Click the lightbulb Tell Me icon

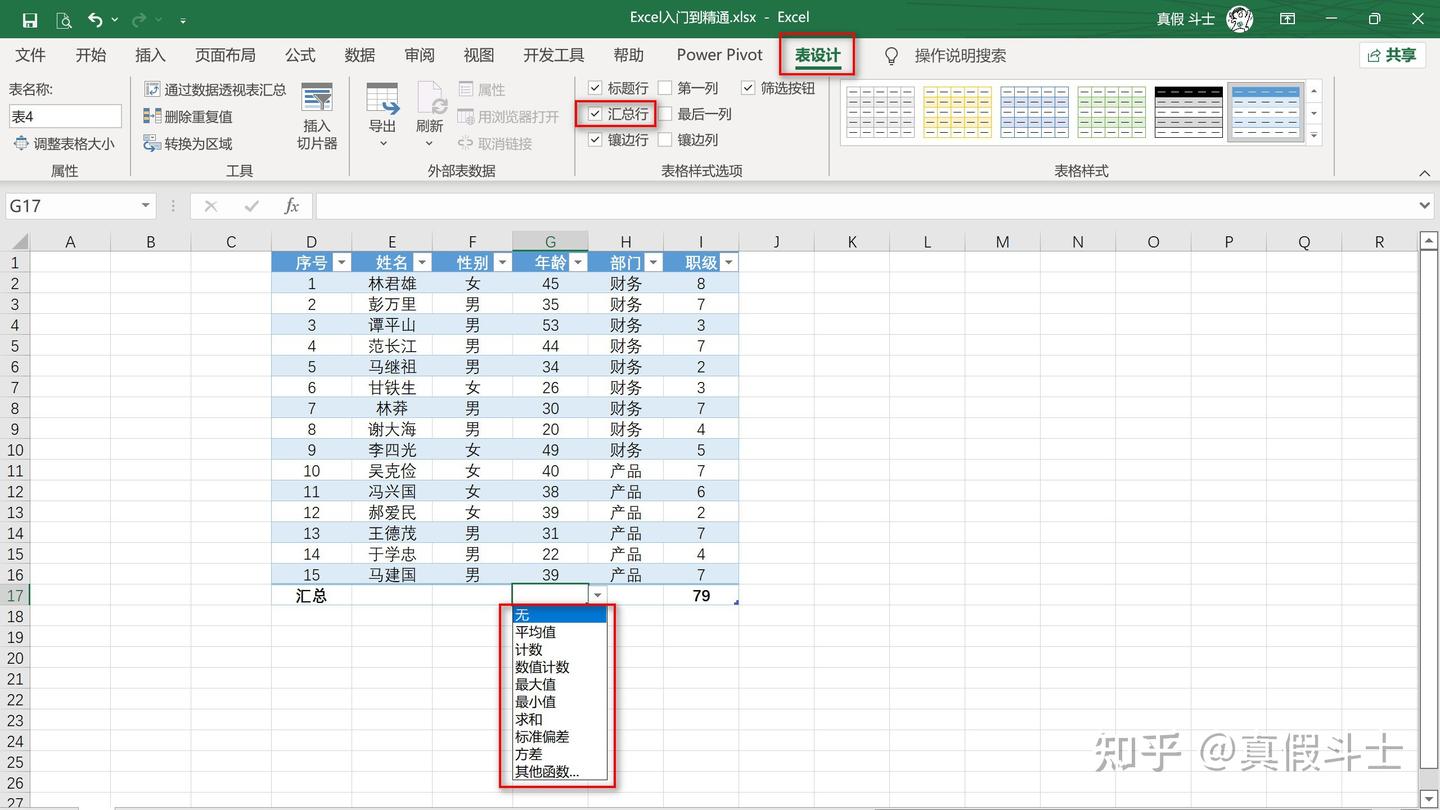(892, 56)
